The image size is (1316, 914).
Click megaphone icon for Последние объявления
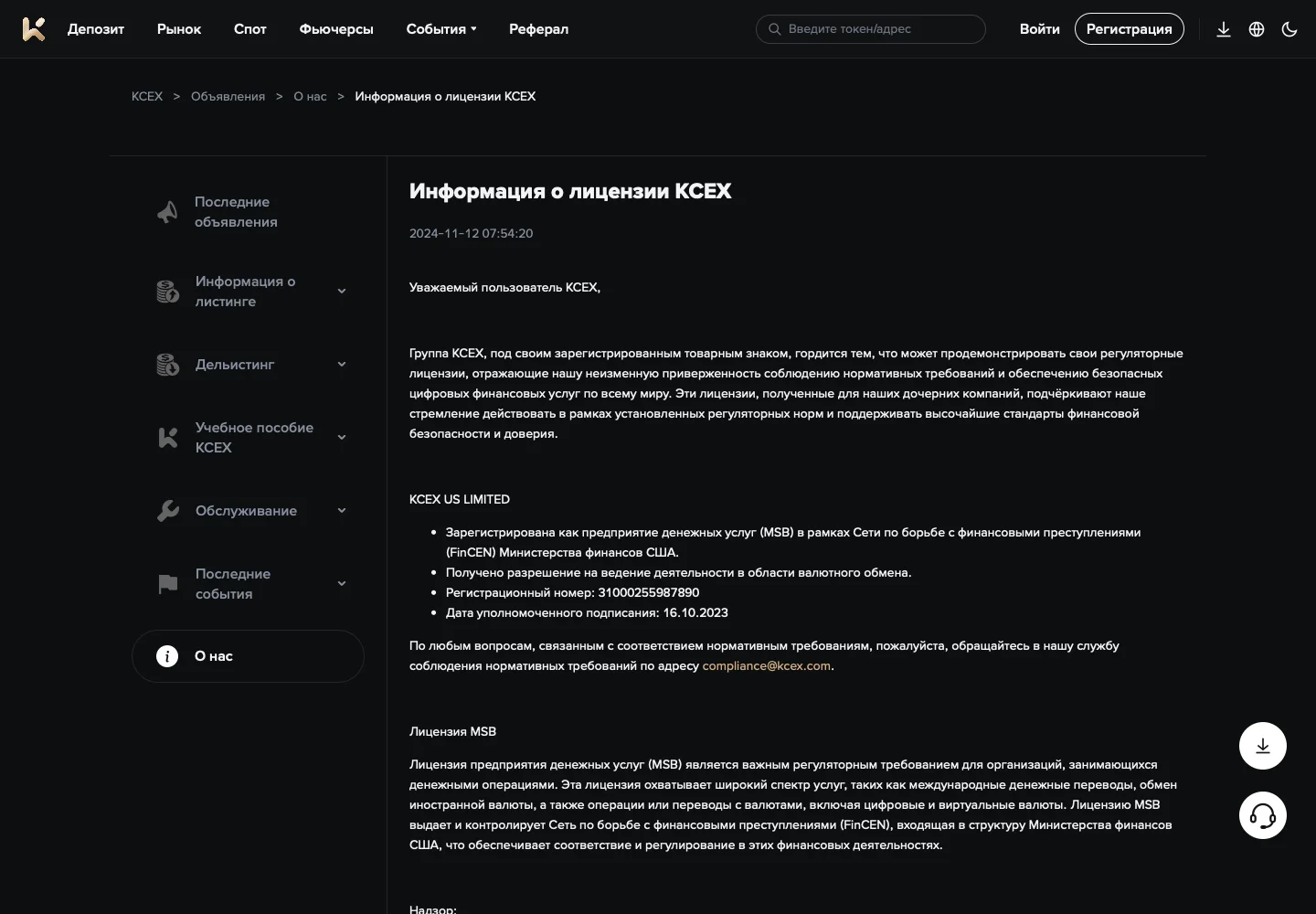point(167,212)
